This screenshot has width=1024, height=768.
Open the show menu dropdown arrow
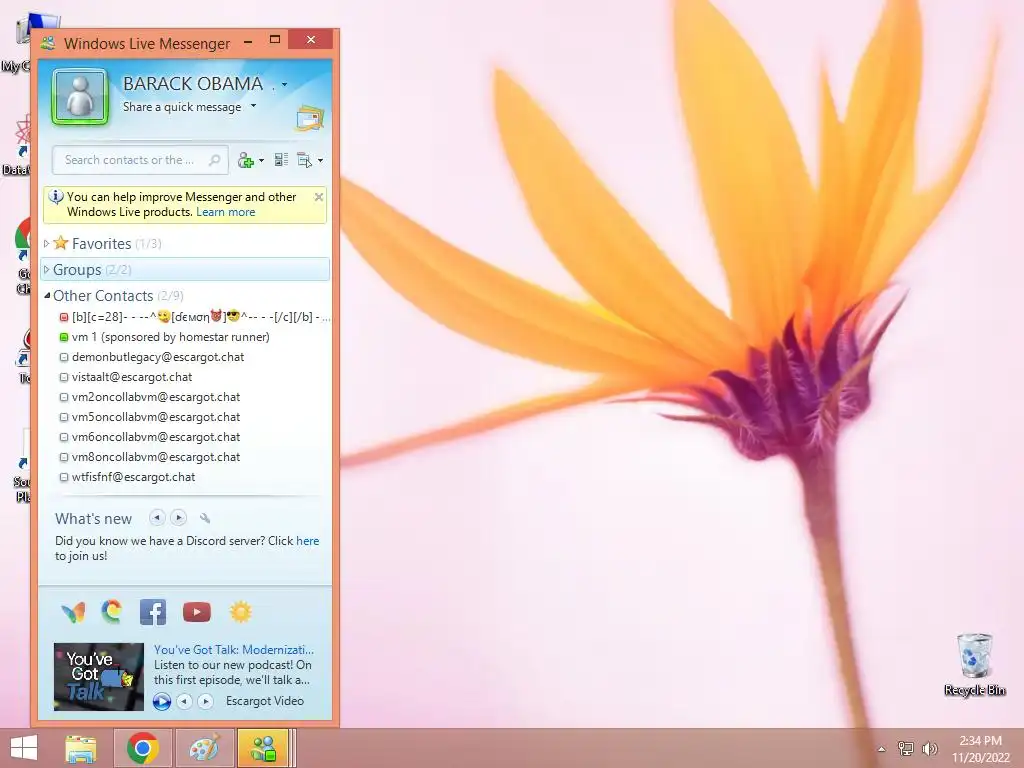[320, 161]
